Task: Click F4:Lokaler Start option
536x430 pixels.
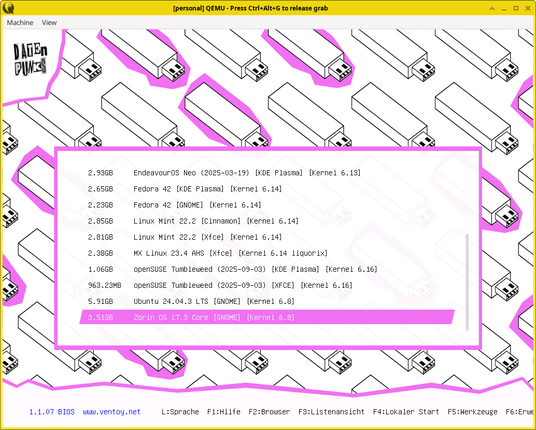Action: 406,412
